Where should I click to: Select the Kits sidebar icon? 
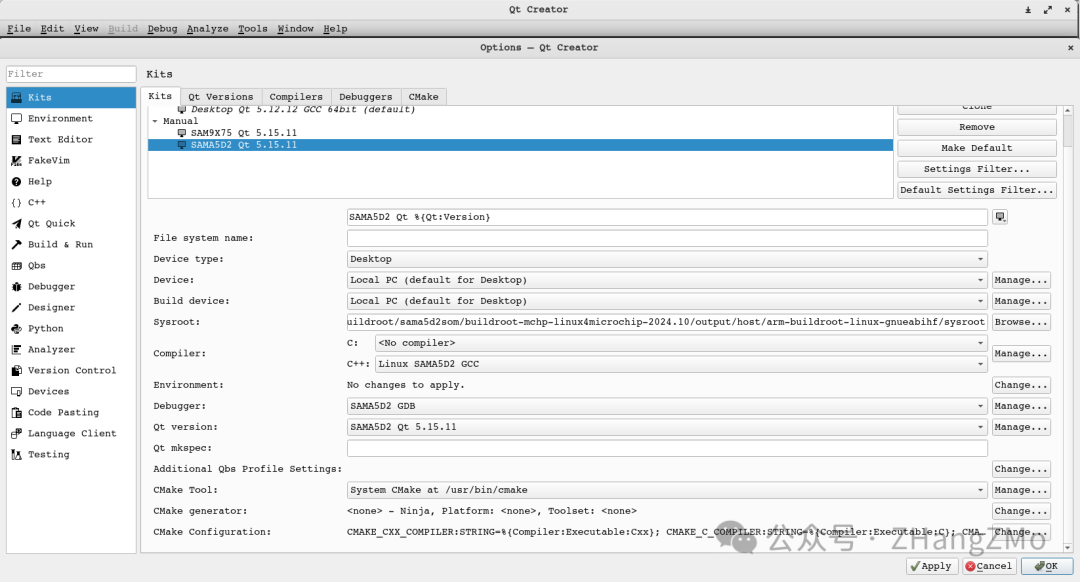[17, 97]
